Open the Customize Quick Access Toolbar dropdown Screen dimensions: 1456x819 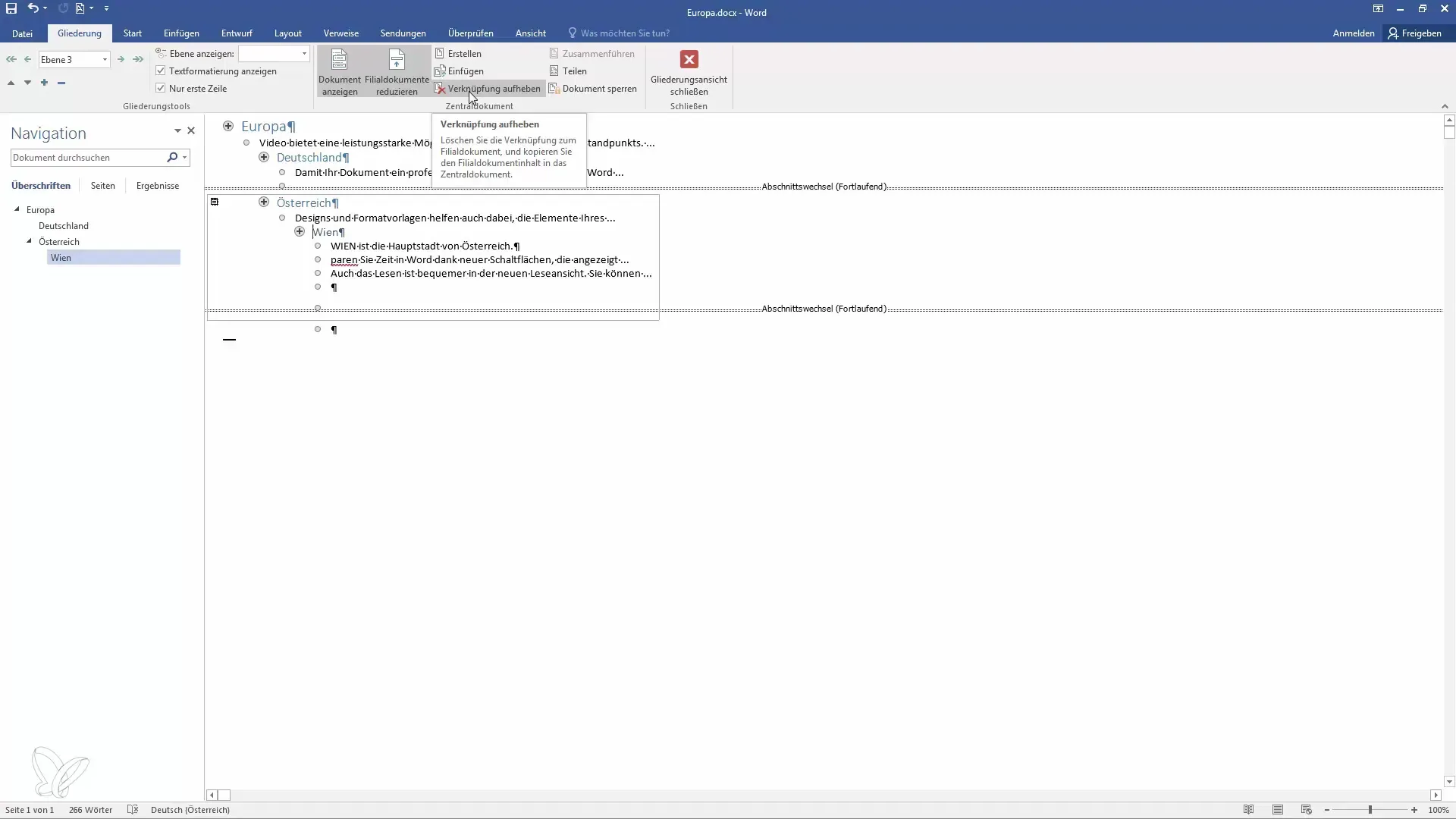(x=106, y=8)
